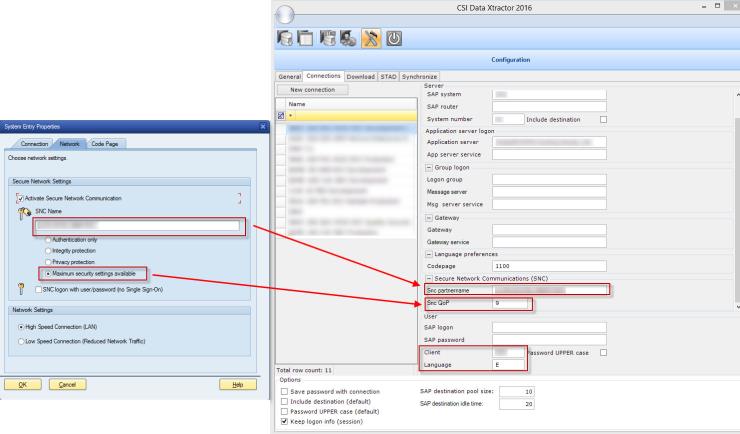Select the Integrity protection radio button
The height and width of the screenshot is (434, 740).
point(48,251)
